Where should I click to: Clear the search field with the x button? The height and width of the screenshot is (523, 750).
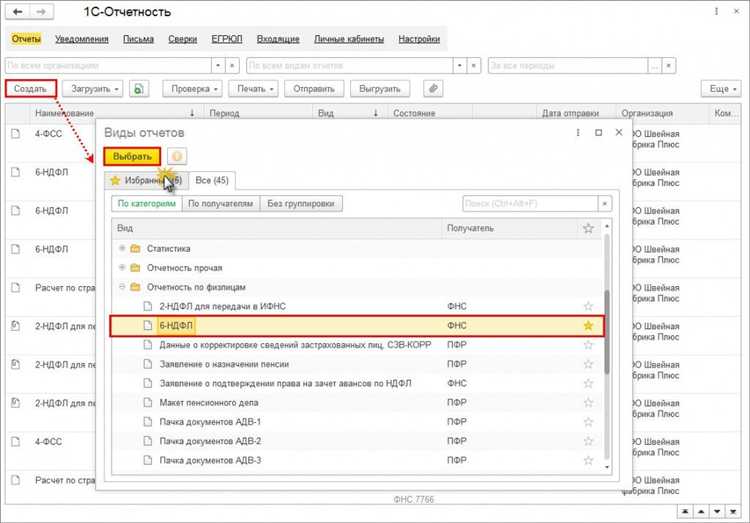point(605,204)
